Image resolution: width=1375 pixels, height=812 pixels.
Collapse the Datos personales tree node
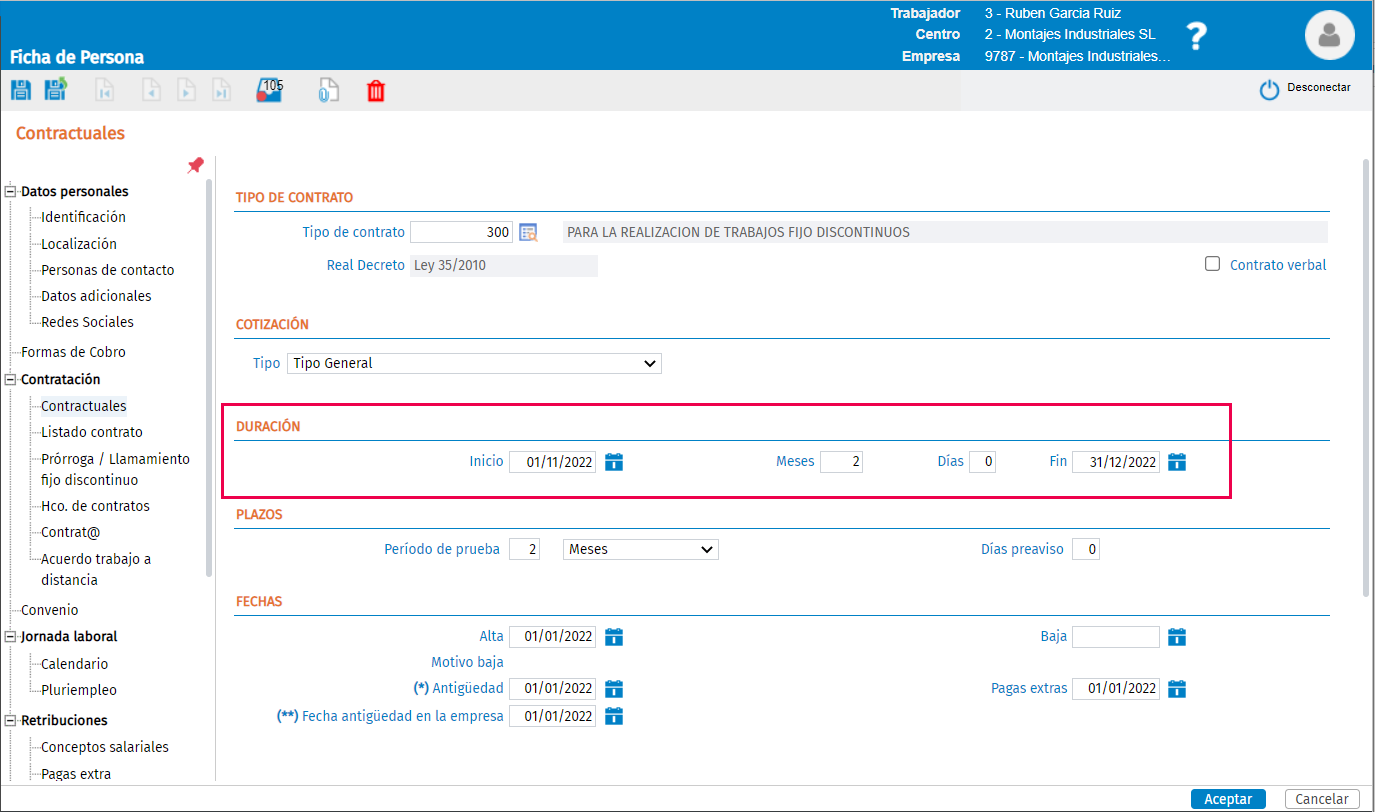(x=12, y=192)
